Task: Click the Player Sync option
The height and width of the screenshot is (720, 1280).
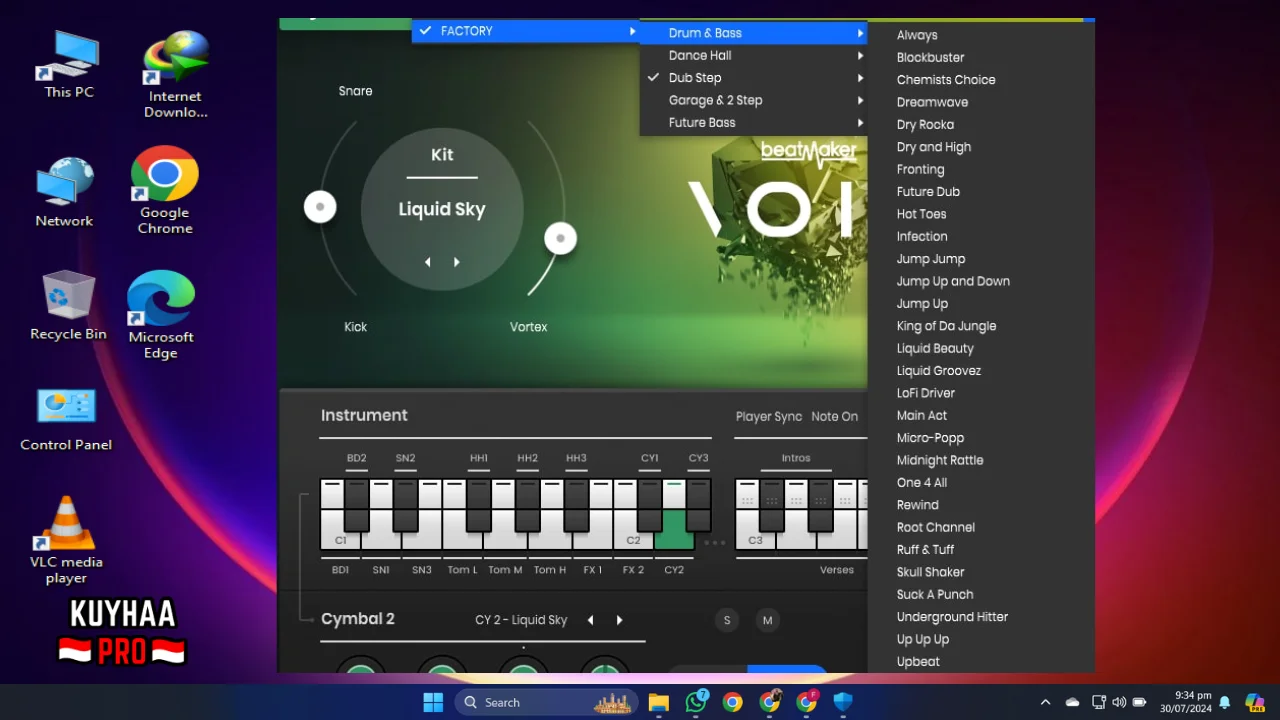Action: coord(769,416)
